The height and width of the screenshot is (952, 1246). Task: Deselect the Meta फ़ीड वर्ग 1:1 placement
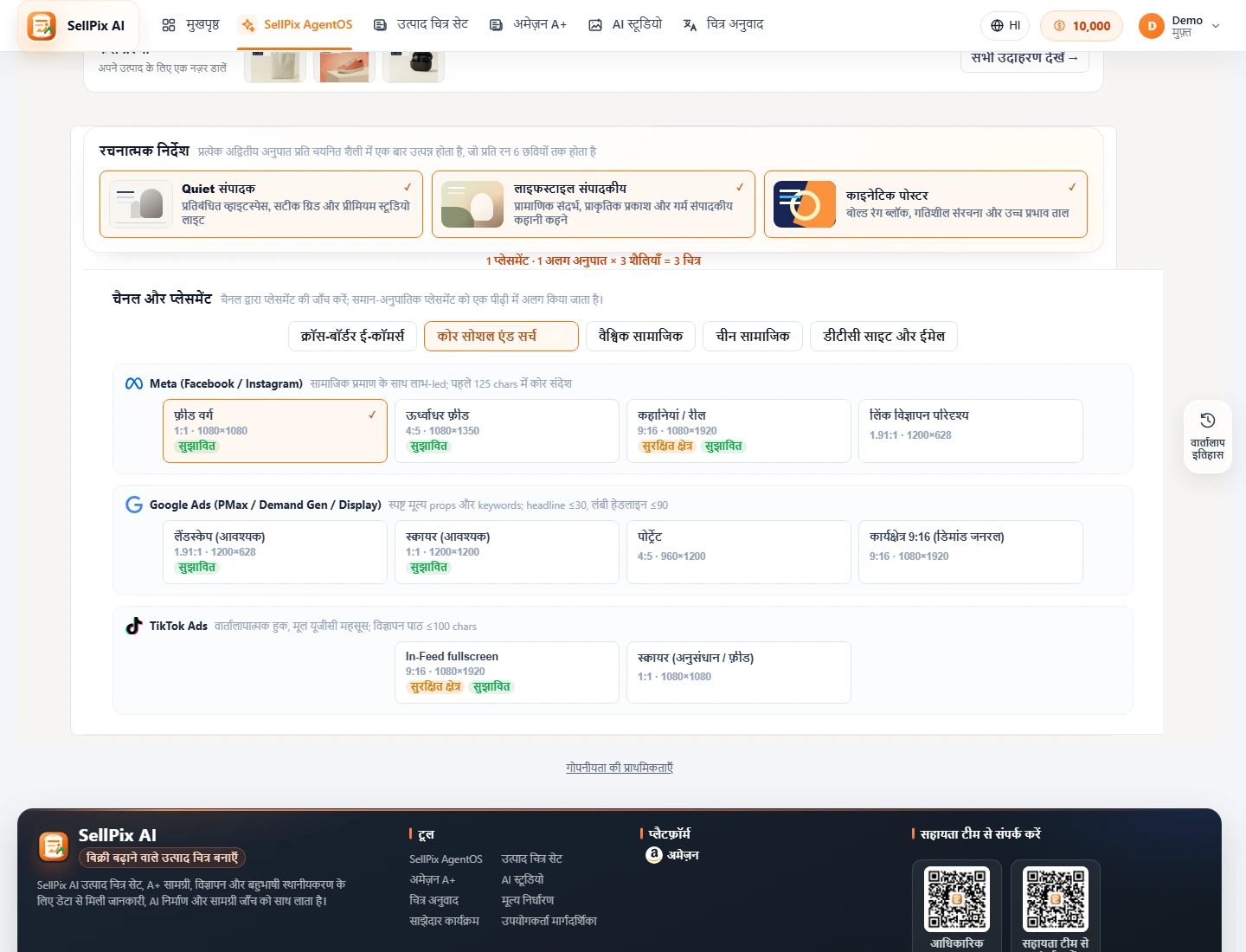click(x=275, y=431)
